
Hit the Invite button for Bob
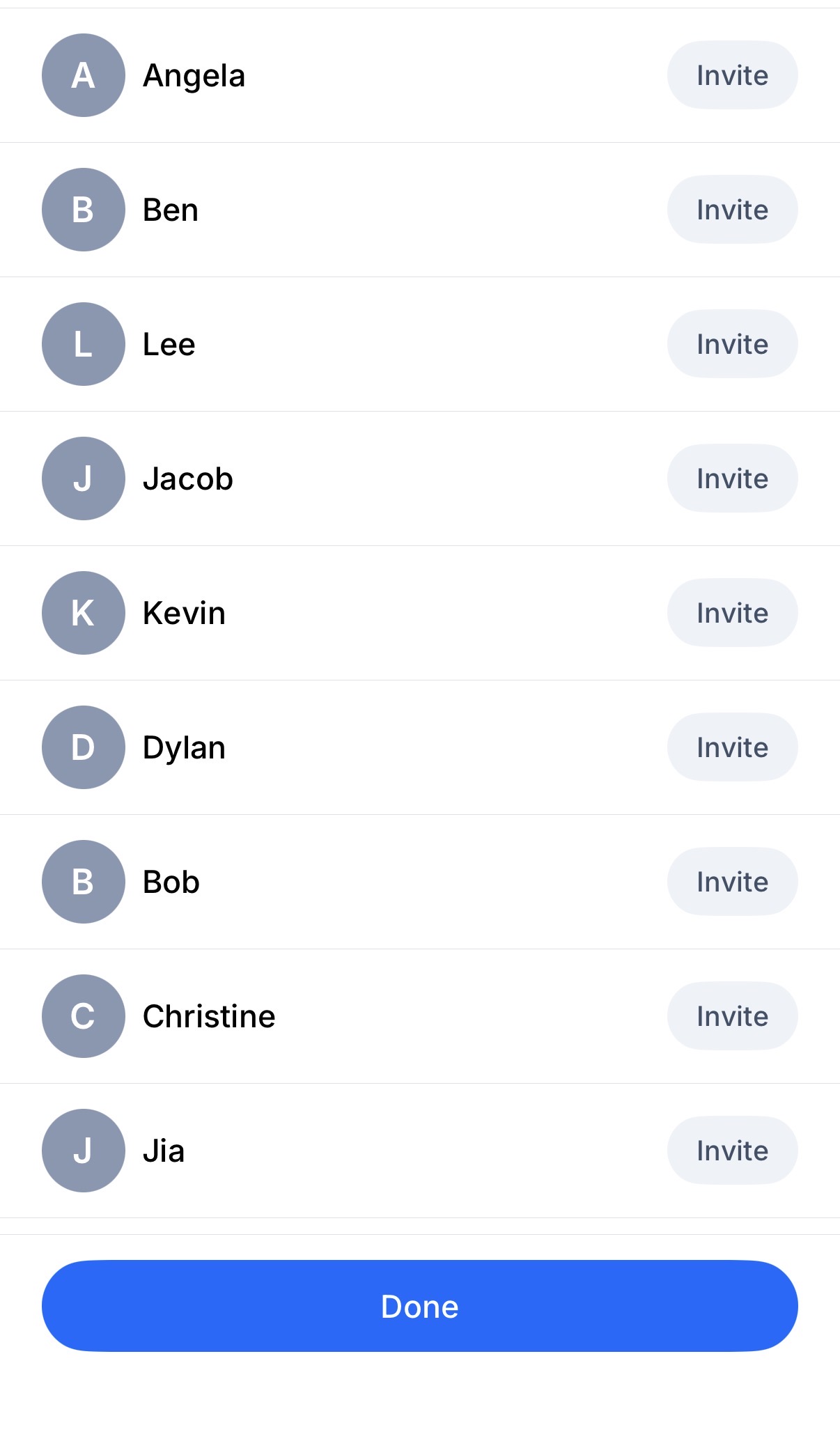click(x=732, y=882)
